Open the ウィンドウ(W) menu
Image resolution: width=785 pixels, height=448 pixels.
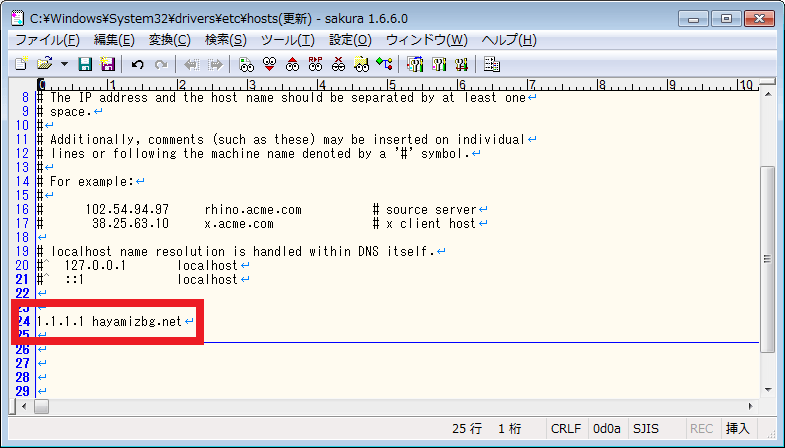tap(427, 40)
